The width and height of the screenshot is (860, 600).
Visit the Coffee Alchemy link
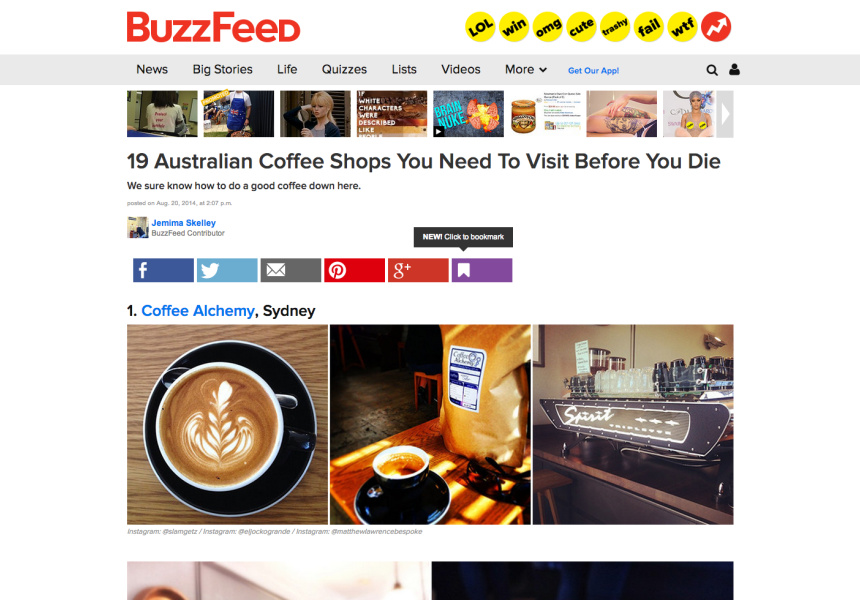[x=198, y=311]
